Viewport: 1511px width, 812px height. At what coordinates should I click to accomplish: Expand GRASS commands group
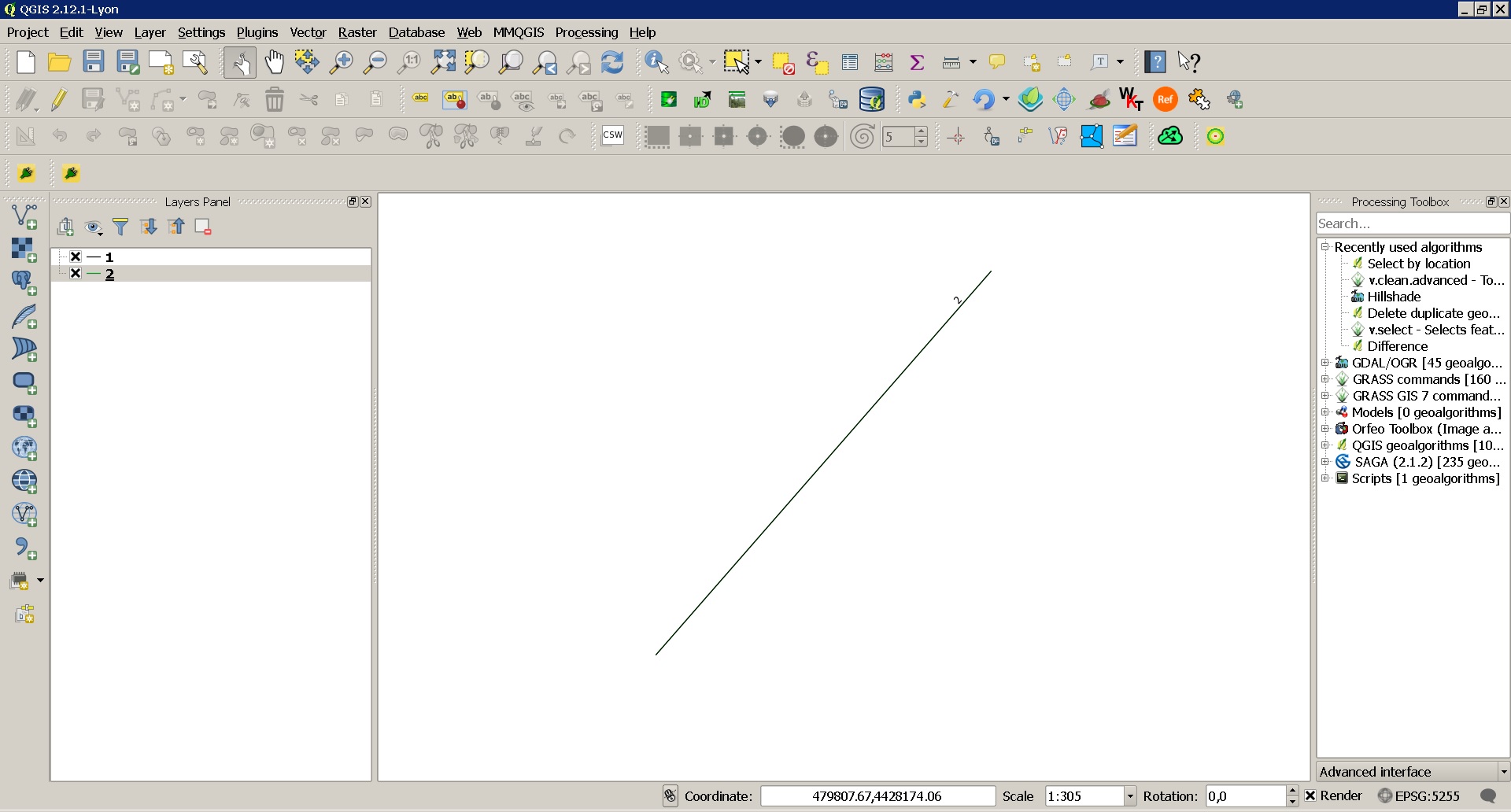click(x=1325, y=379)
